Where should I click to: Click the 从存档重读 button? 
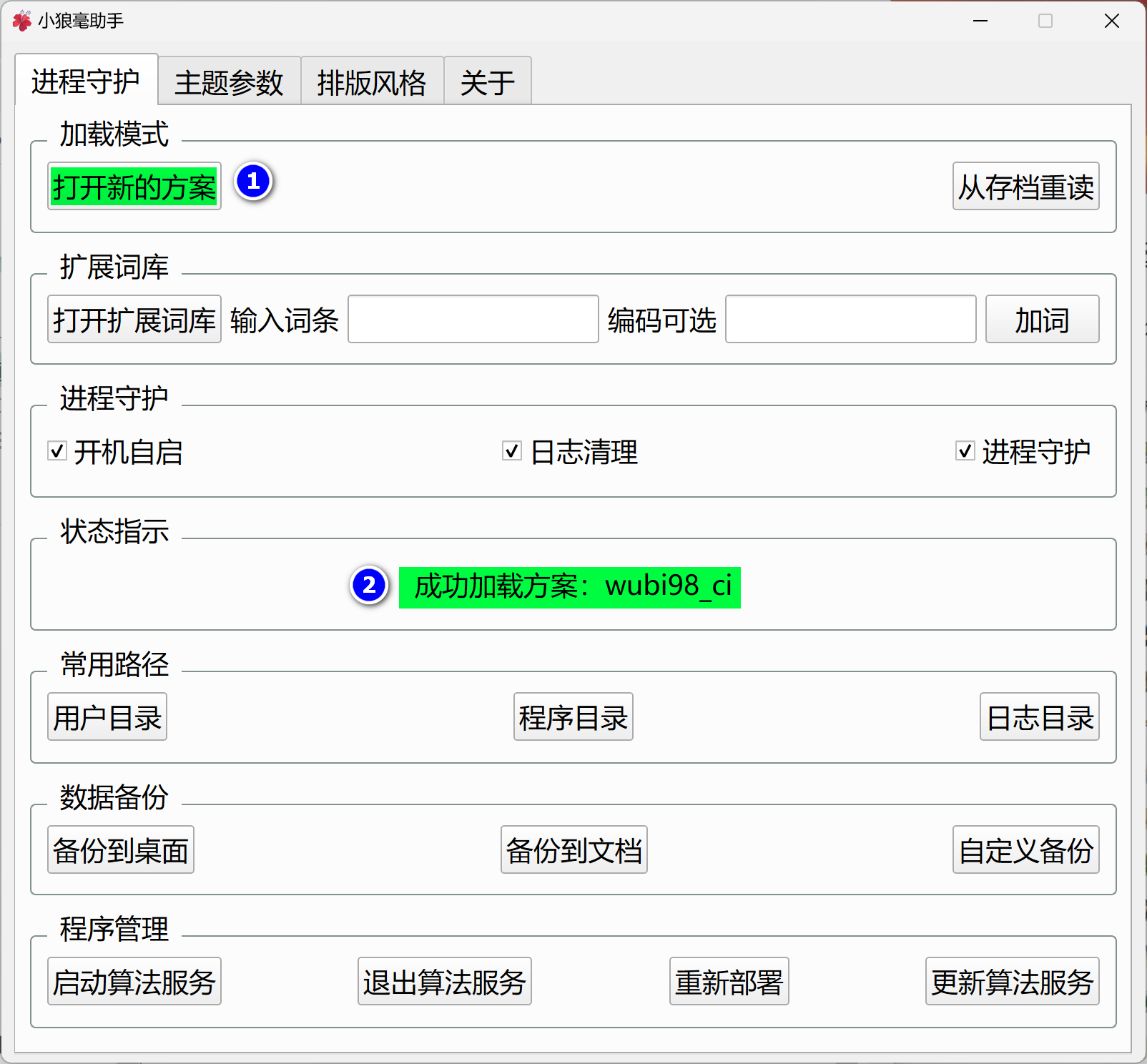click(x=1025, y=187)
